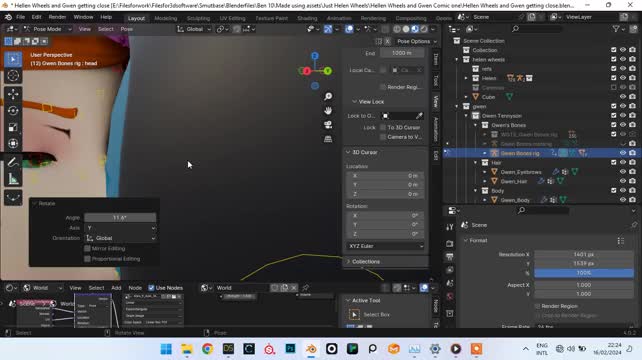Open Photoshop from the taskbar

[x=290, y=349]
